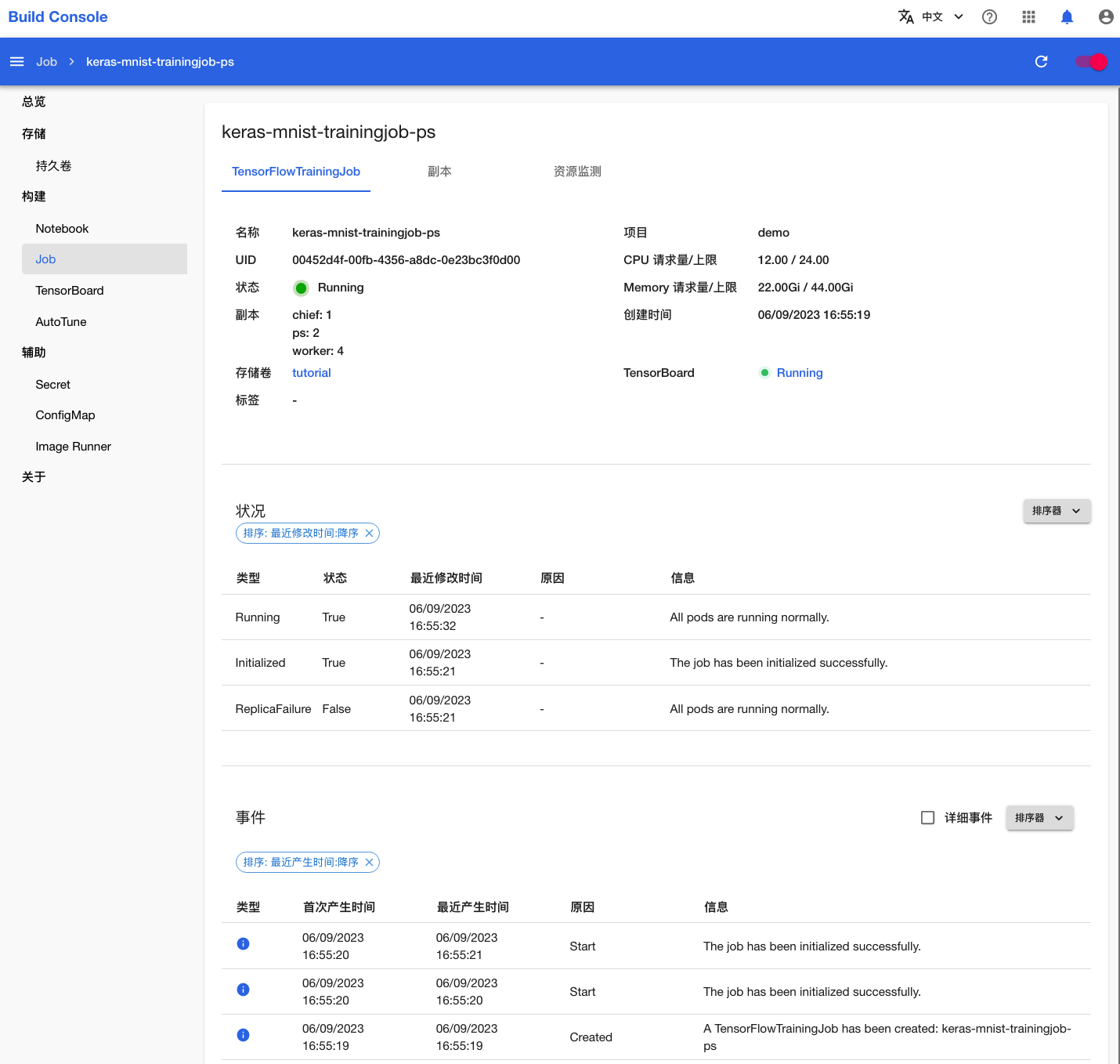The height and width of the screenshot is (1064, 1120).
Task: Switch to TensorFlowTrainingJob tab
Action: (296, 172)
